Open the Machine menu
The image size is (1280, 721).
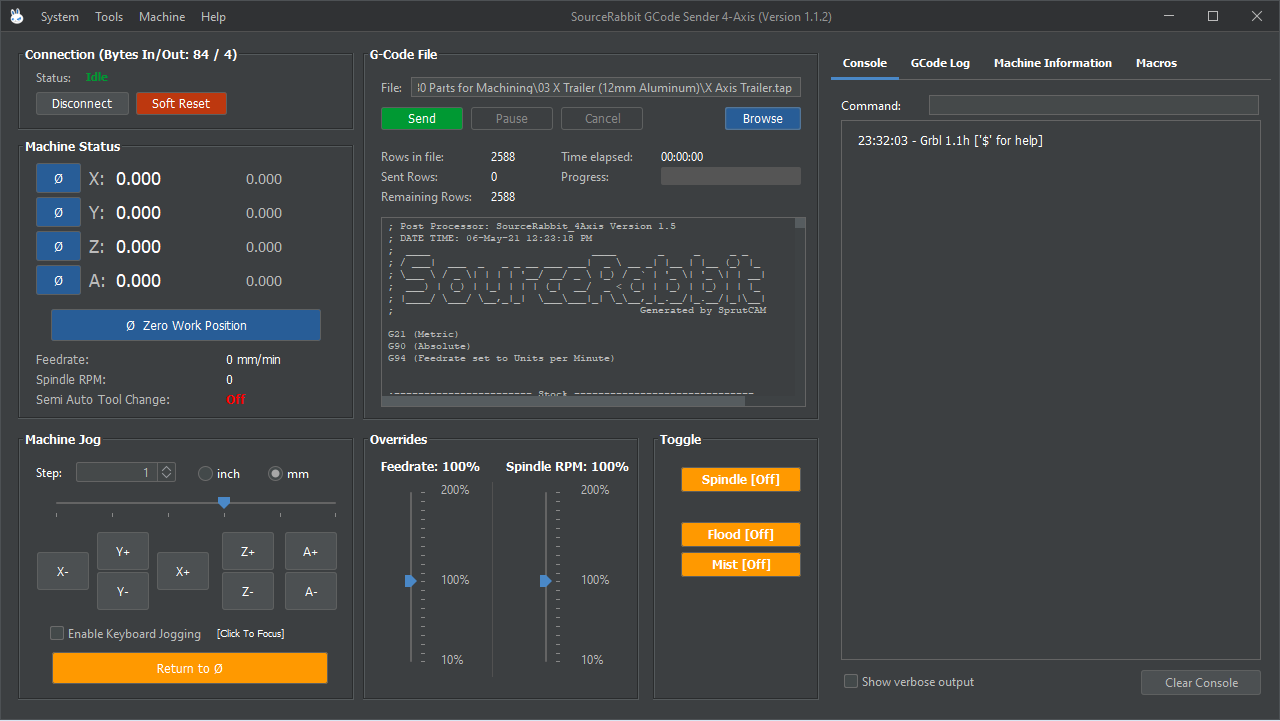click(x=162, y=17)
